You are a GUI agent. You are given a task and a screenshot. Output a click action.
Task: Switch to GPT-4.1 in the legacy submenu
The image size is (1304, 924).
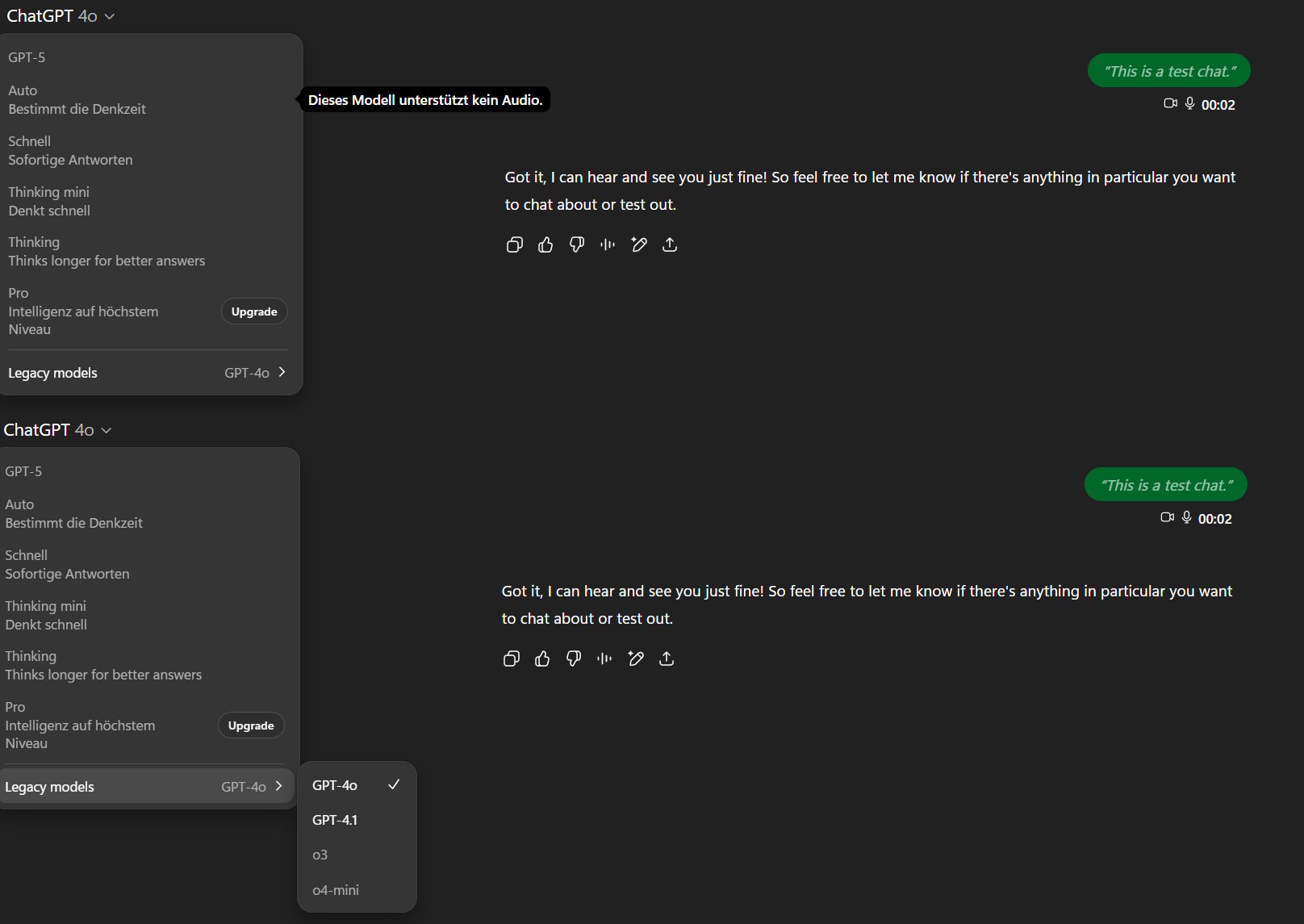[x=357, y=820]
